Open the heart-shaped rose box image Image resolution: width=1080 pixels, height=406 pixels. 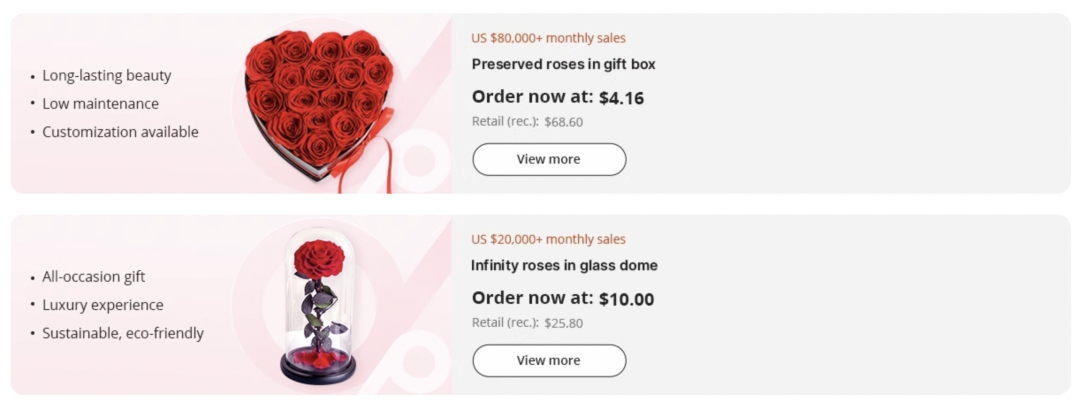(x=318, y=100)
